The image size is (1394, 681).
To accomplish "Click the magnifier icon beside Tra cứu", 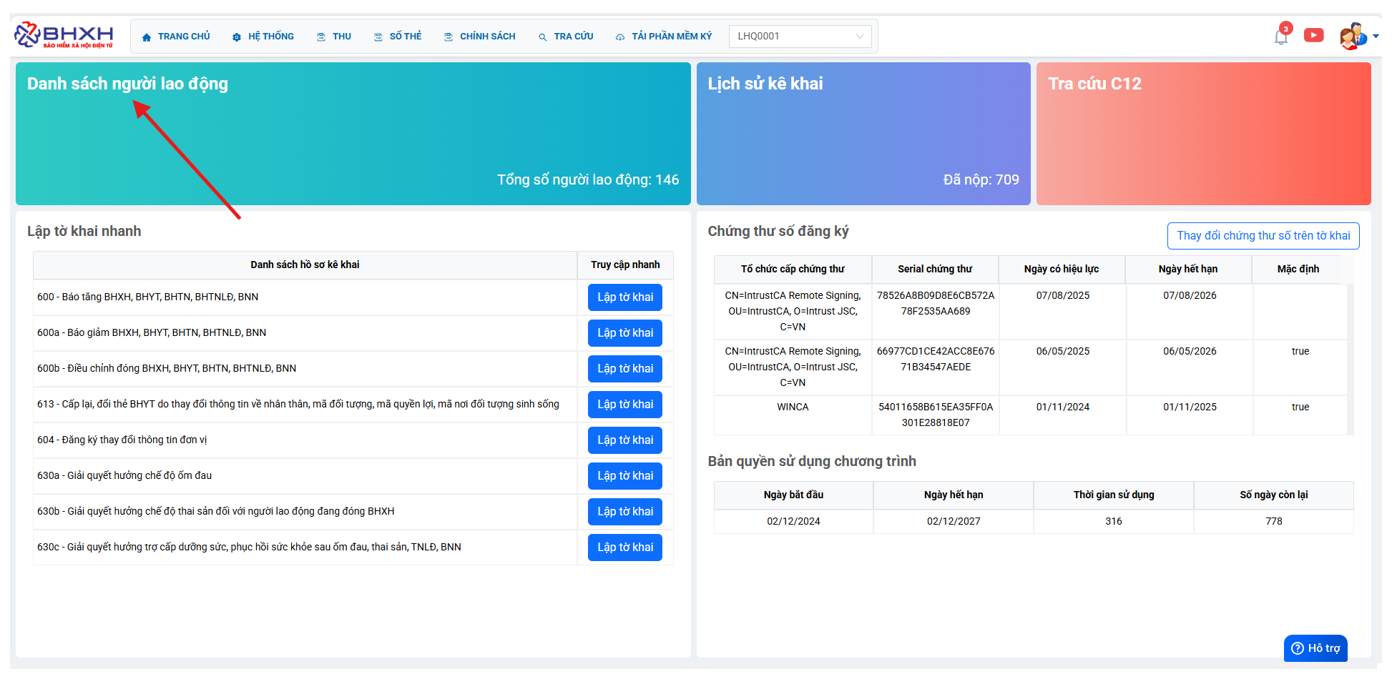I will (x=543, y=37).
